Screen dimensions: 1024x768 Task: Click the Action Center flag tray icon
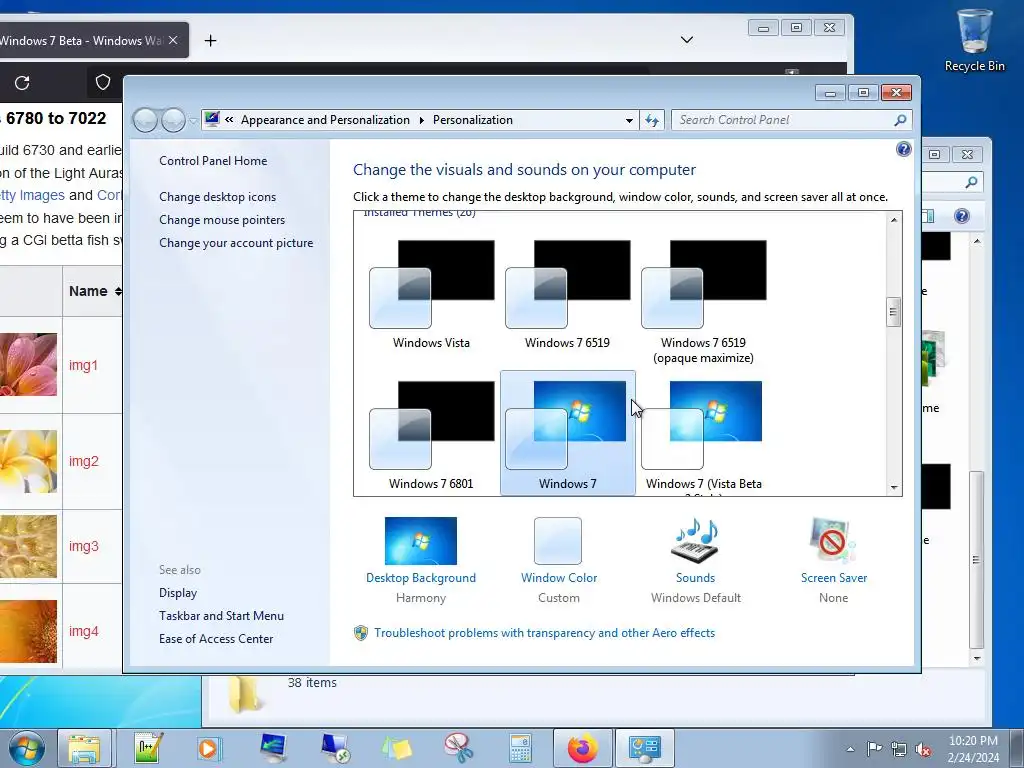[x=874, y=748]
